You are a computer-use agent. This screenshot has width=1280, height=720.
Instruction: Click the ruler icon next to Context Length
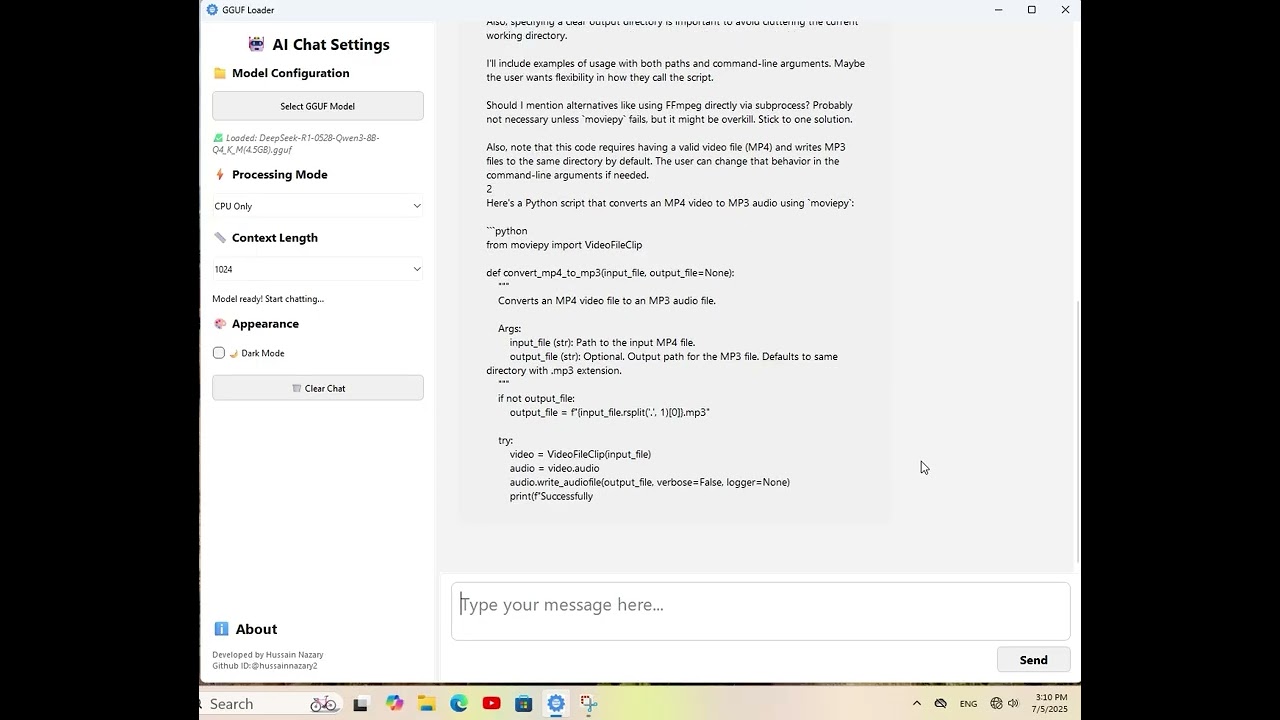pos(220,238)
